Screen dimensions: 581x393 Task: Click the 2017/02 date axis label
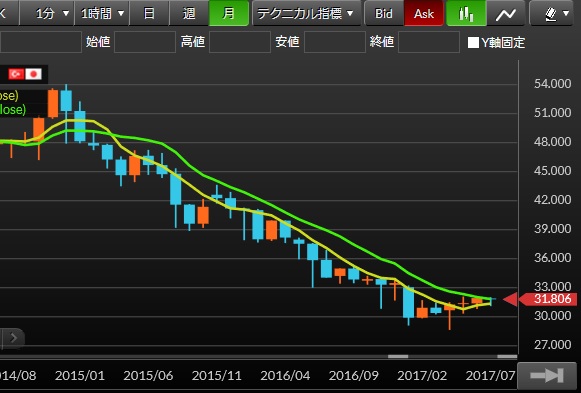(x=422, y=376)
